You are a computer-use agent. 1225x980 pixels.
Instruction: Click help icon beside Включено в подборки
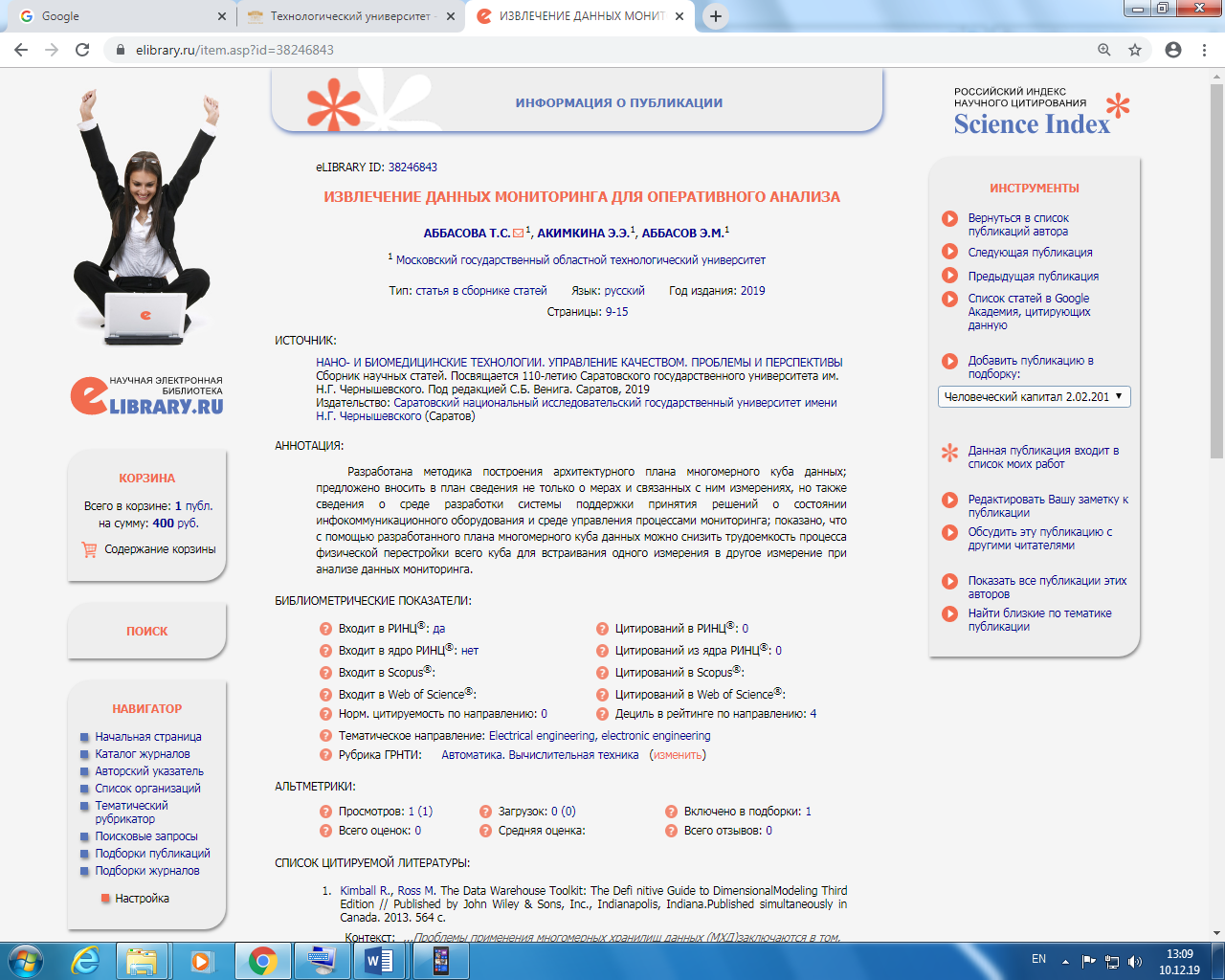(x=671, y=812)
